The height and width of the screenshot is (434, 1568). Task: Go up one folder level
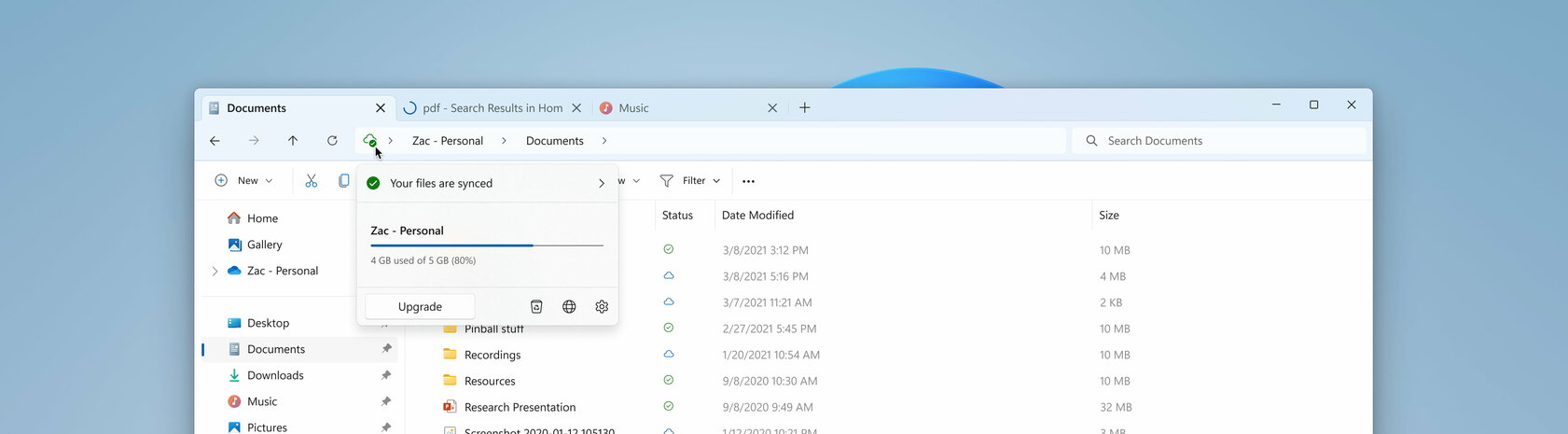coord(293,140)
